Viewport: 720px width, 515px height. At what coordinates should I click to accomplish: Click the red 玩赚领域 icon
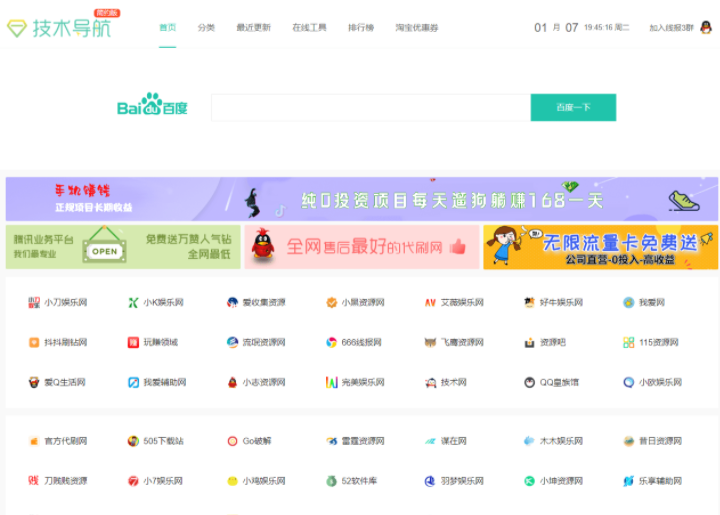click(x=133, y=342)
